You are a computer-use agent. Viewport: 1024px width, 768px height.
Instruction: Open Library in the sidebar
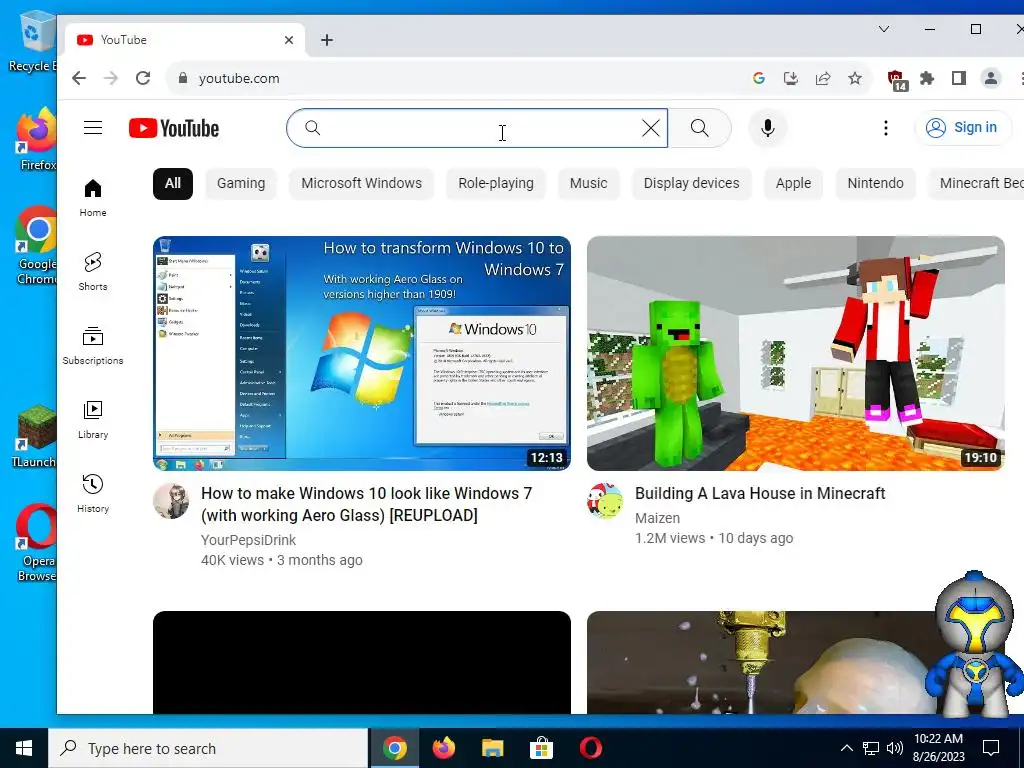[x=93, y=420]
